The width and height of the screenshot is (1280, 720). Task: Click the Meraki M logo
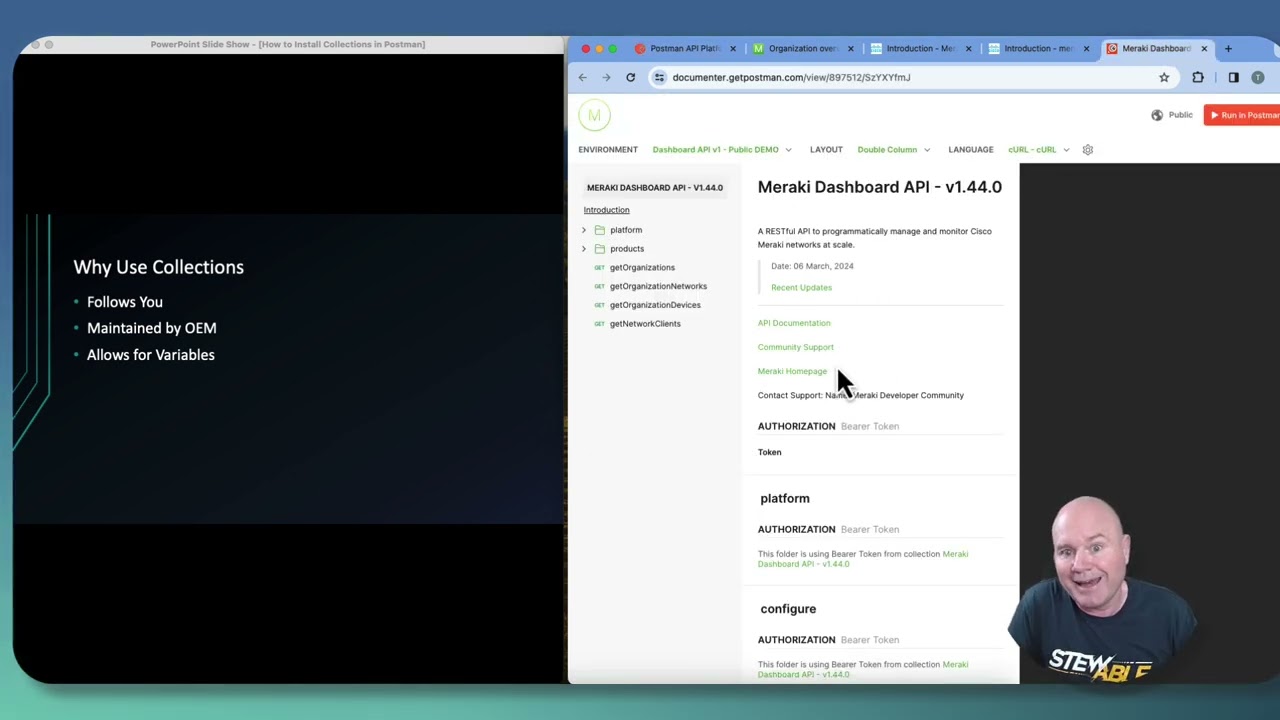594,115
